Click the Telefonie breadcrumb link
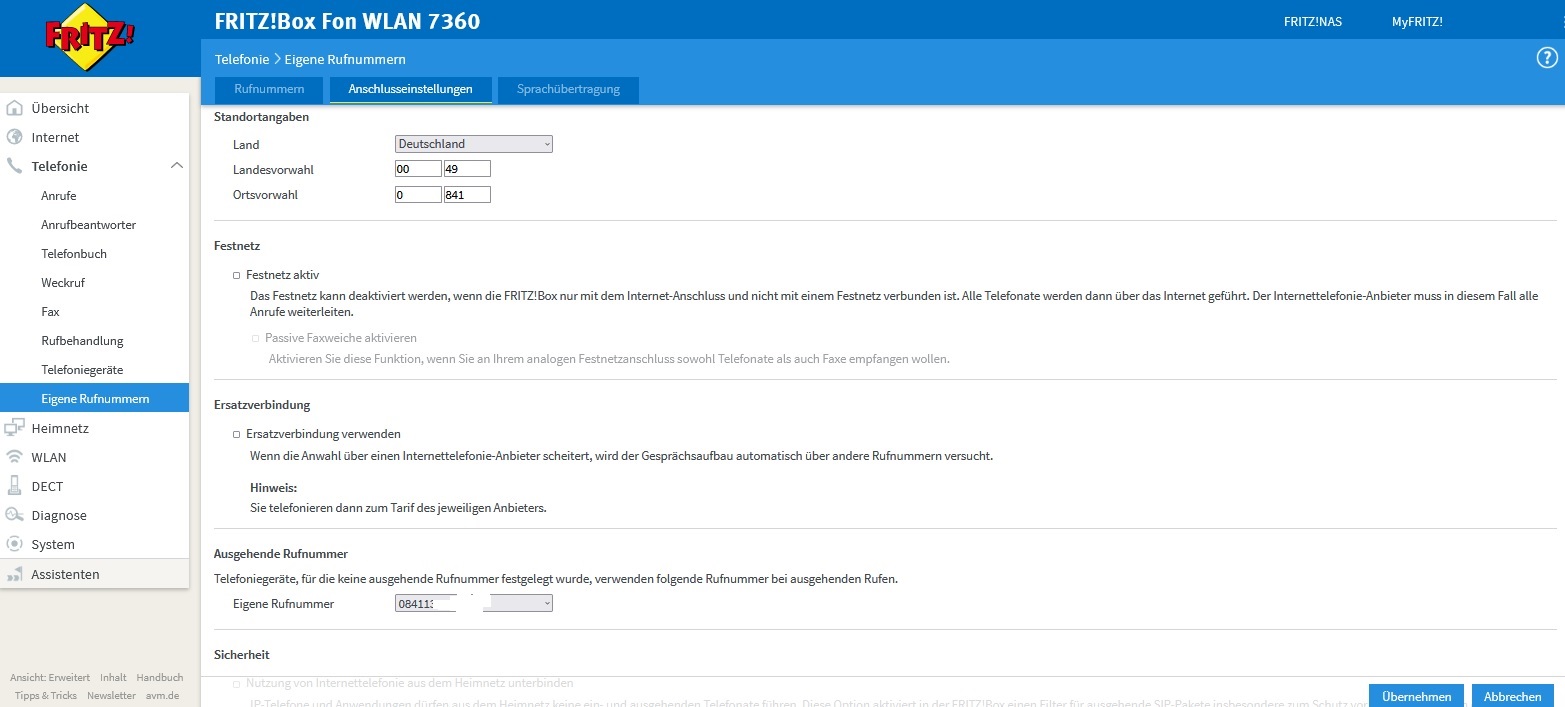This screenshot has height=707, width=1565. 242,60
